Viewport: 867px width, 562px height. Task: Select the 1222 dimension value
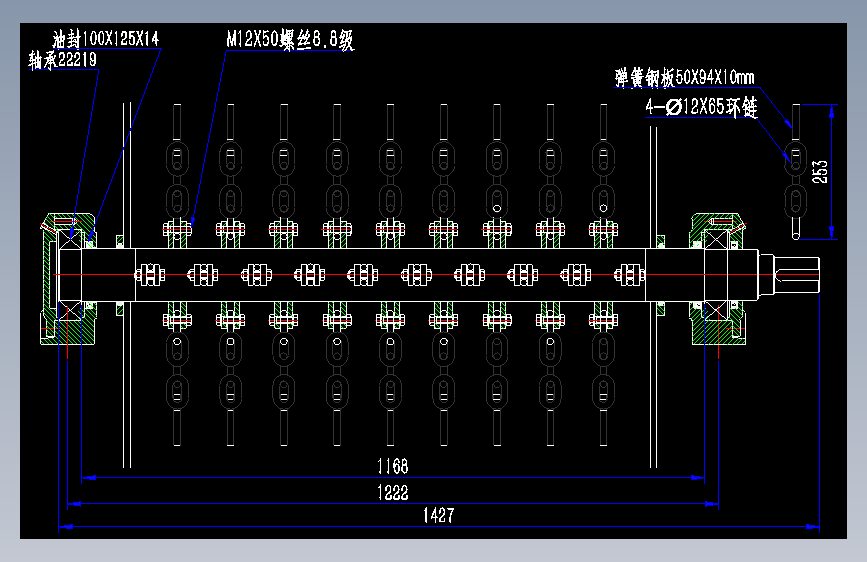(x=393, y=492)
